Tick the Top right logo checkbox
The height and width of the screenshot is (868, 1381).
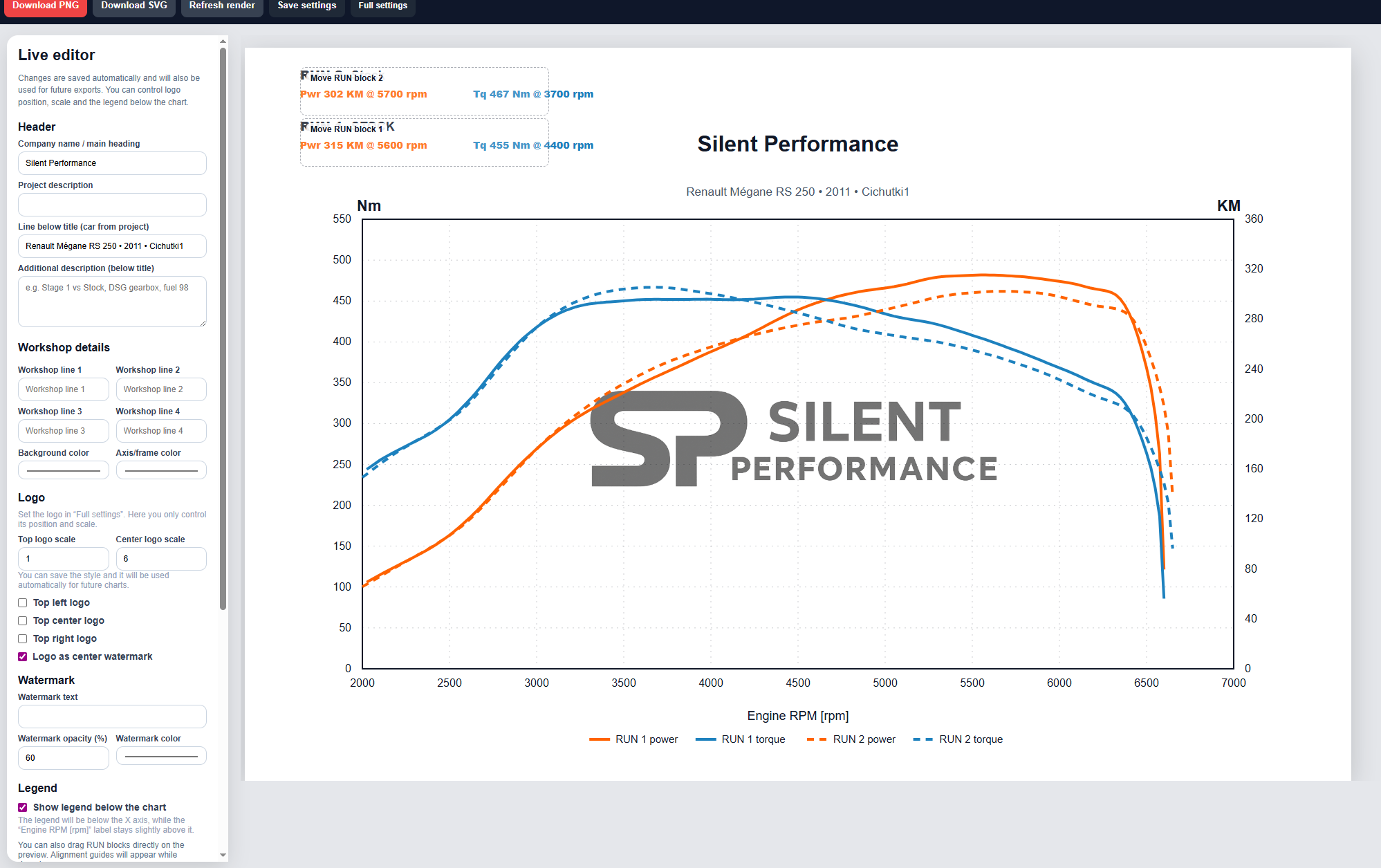coord(23,639)
